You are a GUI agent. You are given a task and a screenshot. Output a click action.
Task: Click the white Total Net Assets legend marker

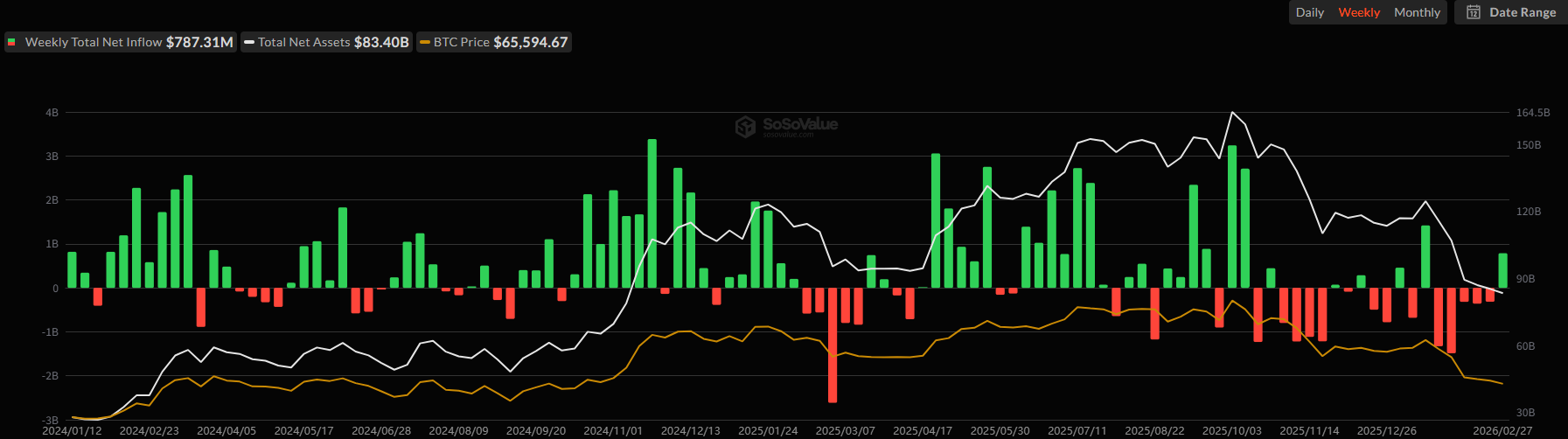249,42
